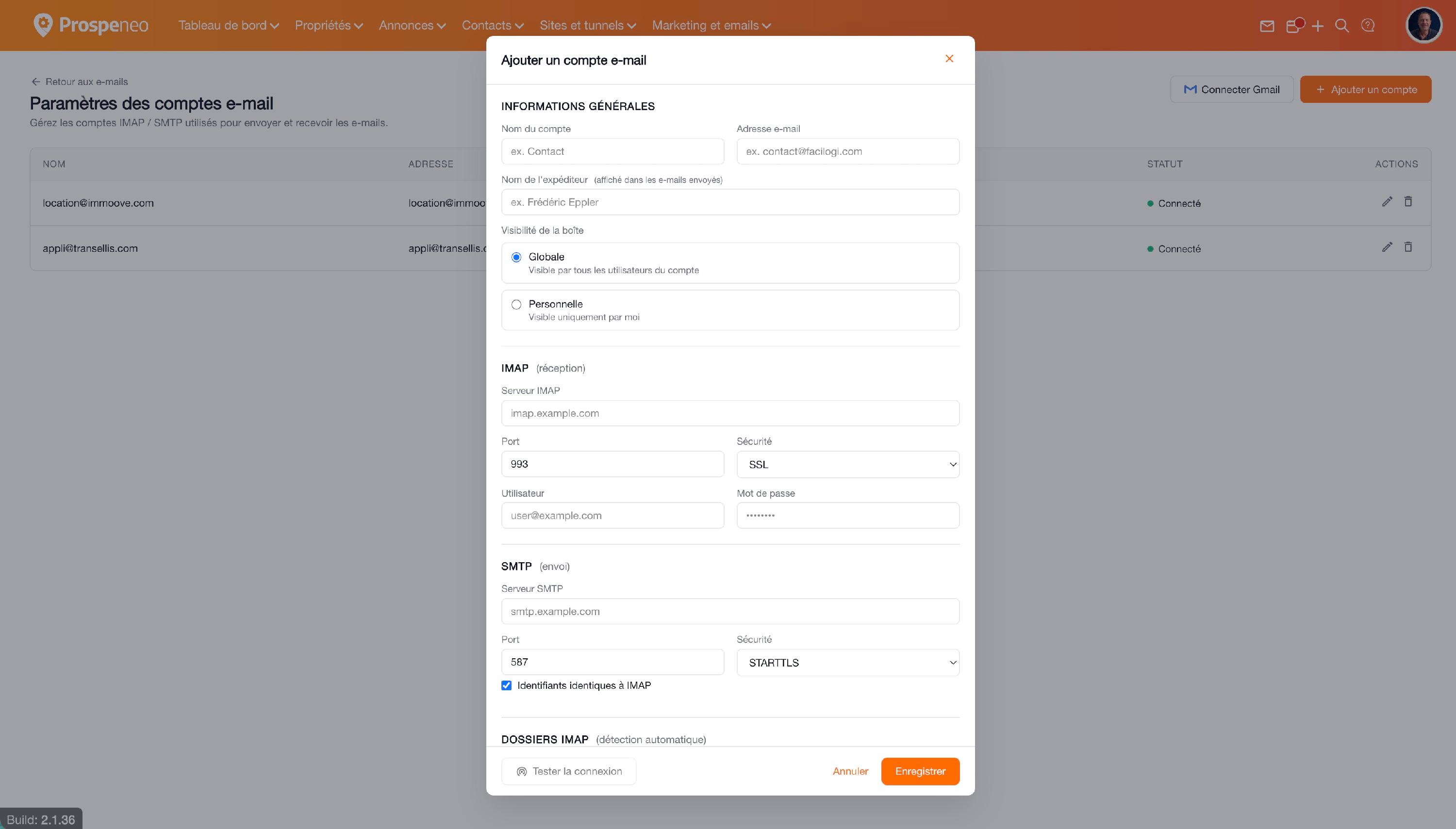Open the help question mark icon

1368,26
